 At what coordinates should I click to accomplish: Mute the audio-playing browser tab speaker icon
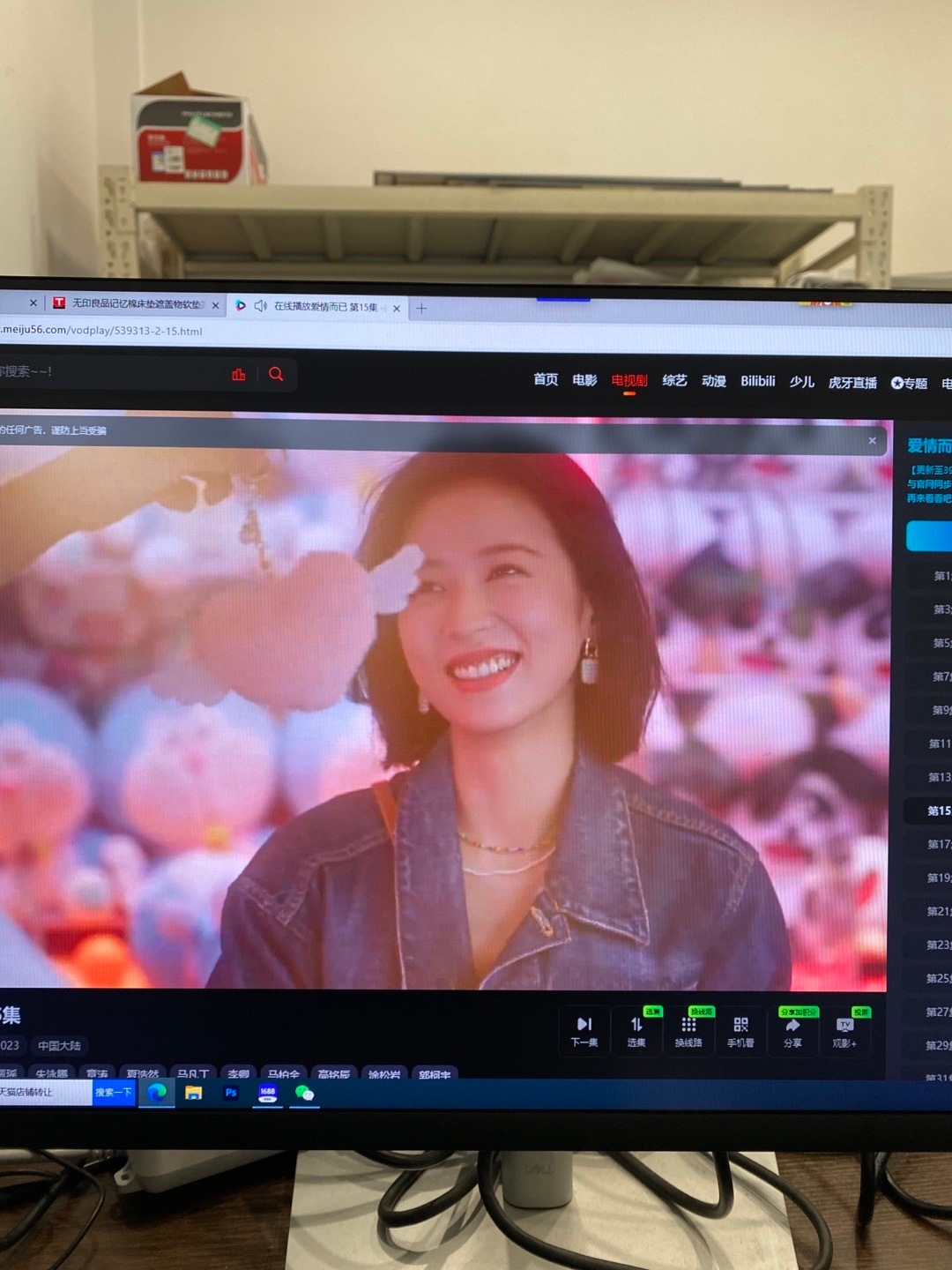[260, 306]
